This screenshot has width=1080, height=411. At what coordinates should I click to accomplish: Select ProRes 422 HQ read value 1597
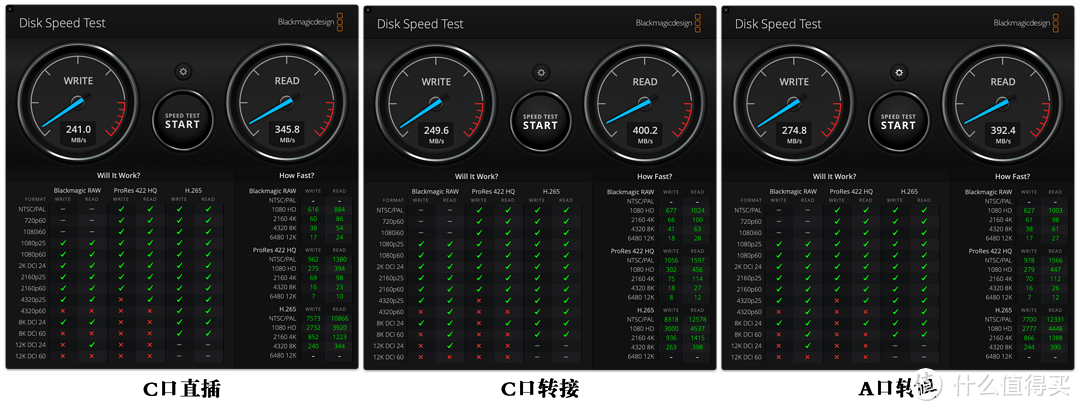pos(697,260)
